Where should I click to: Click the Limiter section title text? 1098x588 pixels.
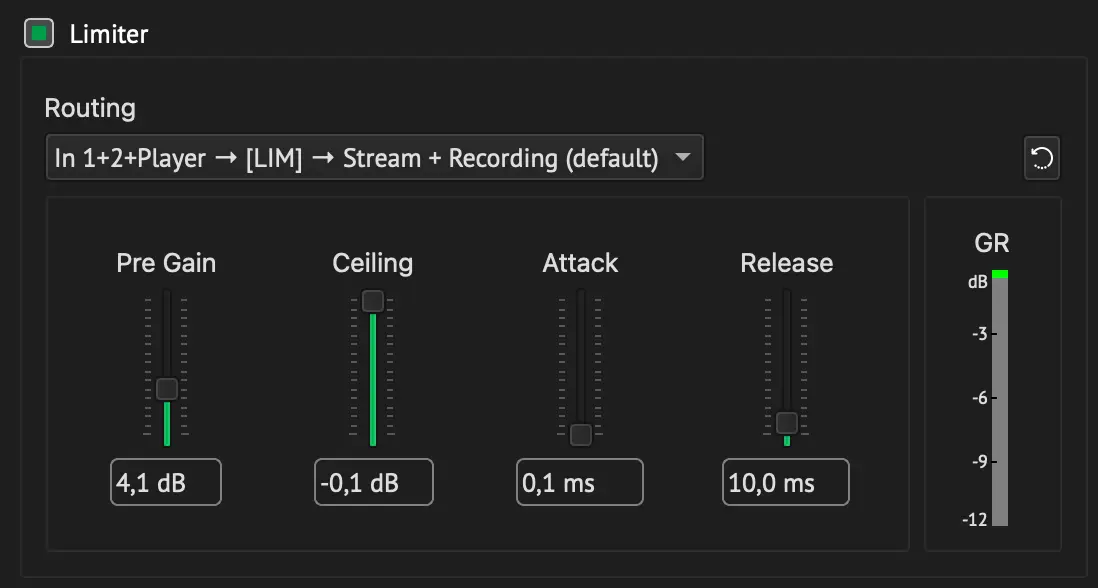pyautogui.click(x=109, y=34)
